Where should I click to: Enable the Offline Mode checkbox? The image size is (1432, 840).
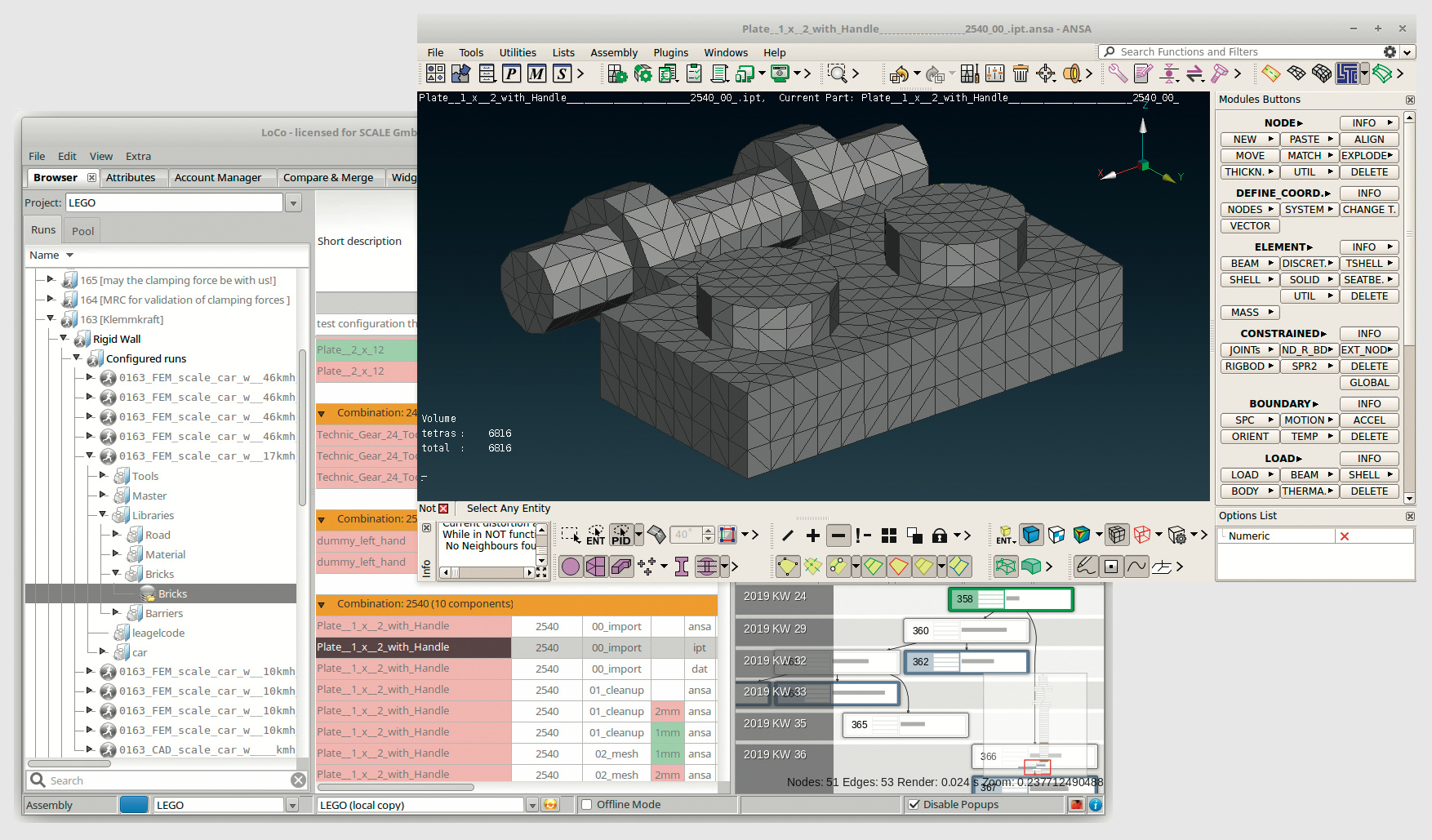586,805
